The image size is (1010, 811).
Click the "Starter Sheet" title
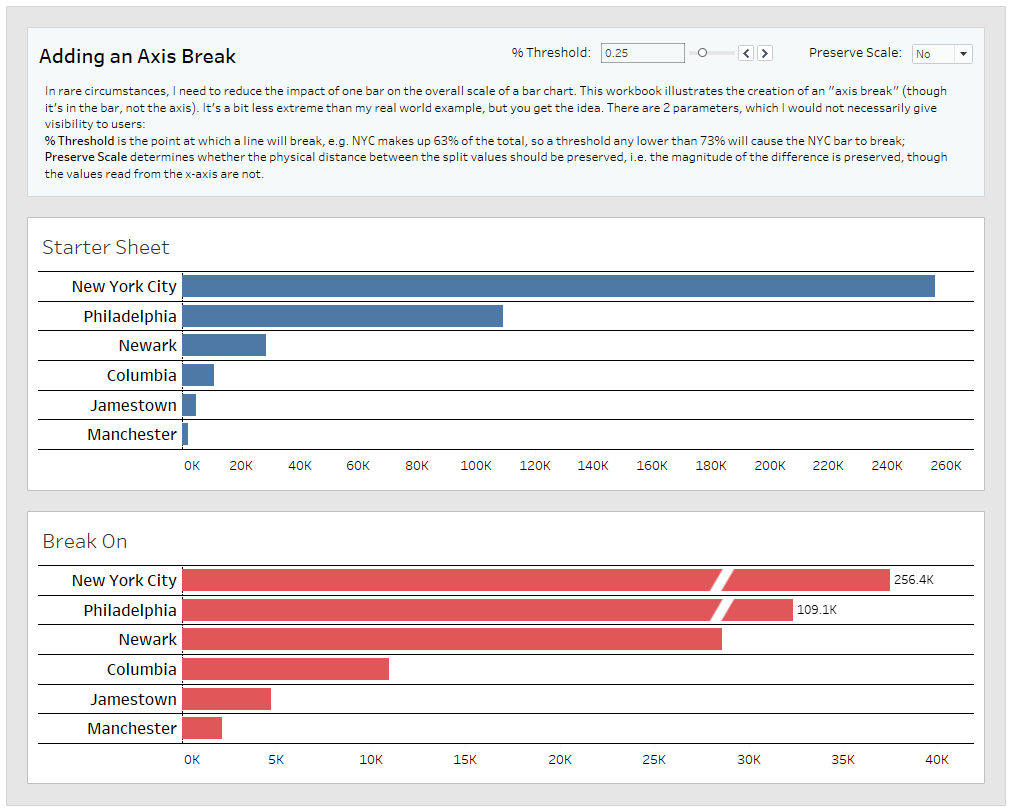click(x=105, y=247)
